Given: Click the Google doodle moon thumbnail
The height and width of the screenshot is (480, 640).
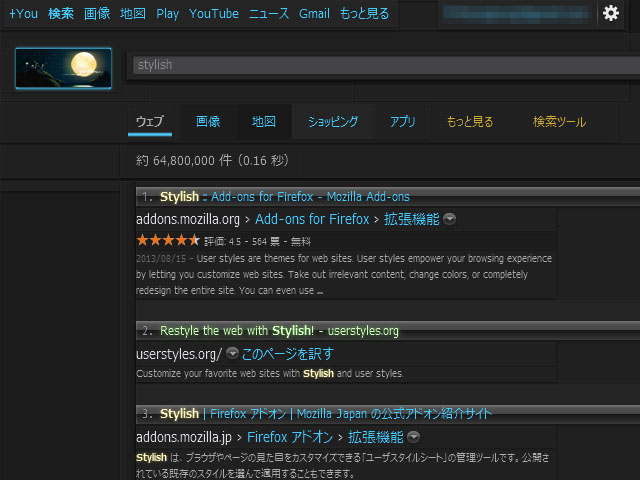Looking at the screenshot, I should coord(63,68).
